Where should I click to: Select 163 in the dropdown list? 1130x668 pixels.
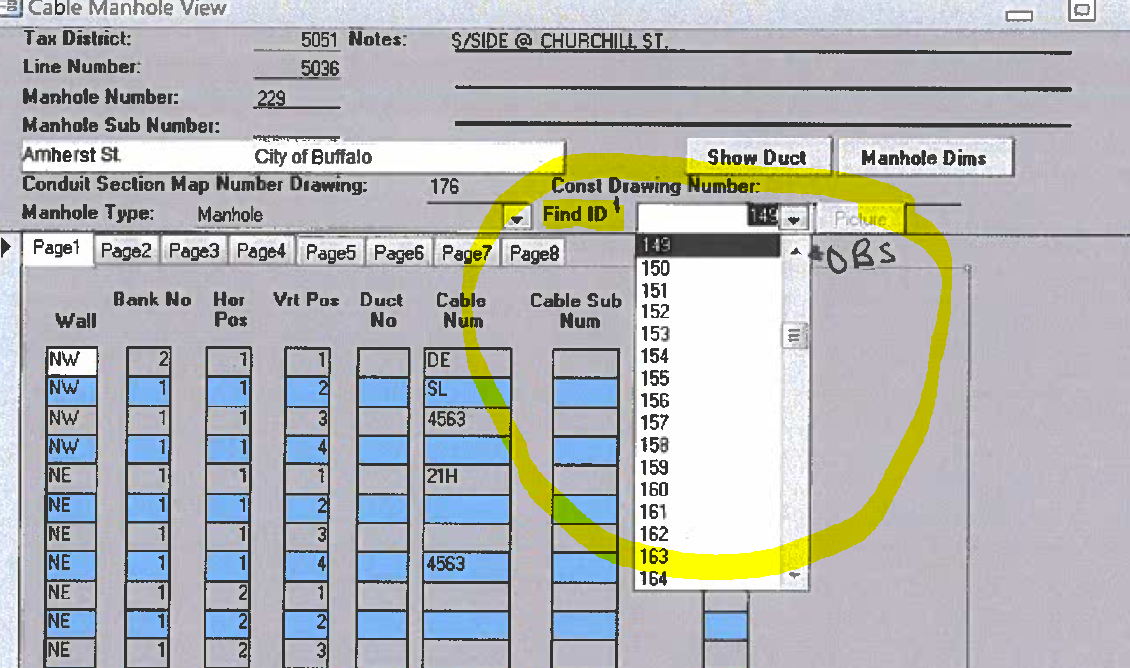coord(708,557)
